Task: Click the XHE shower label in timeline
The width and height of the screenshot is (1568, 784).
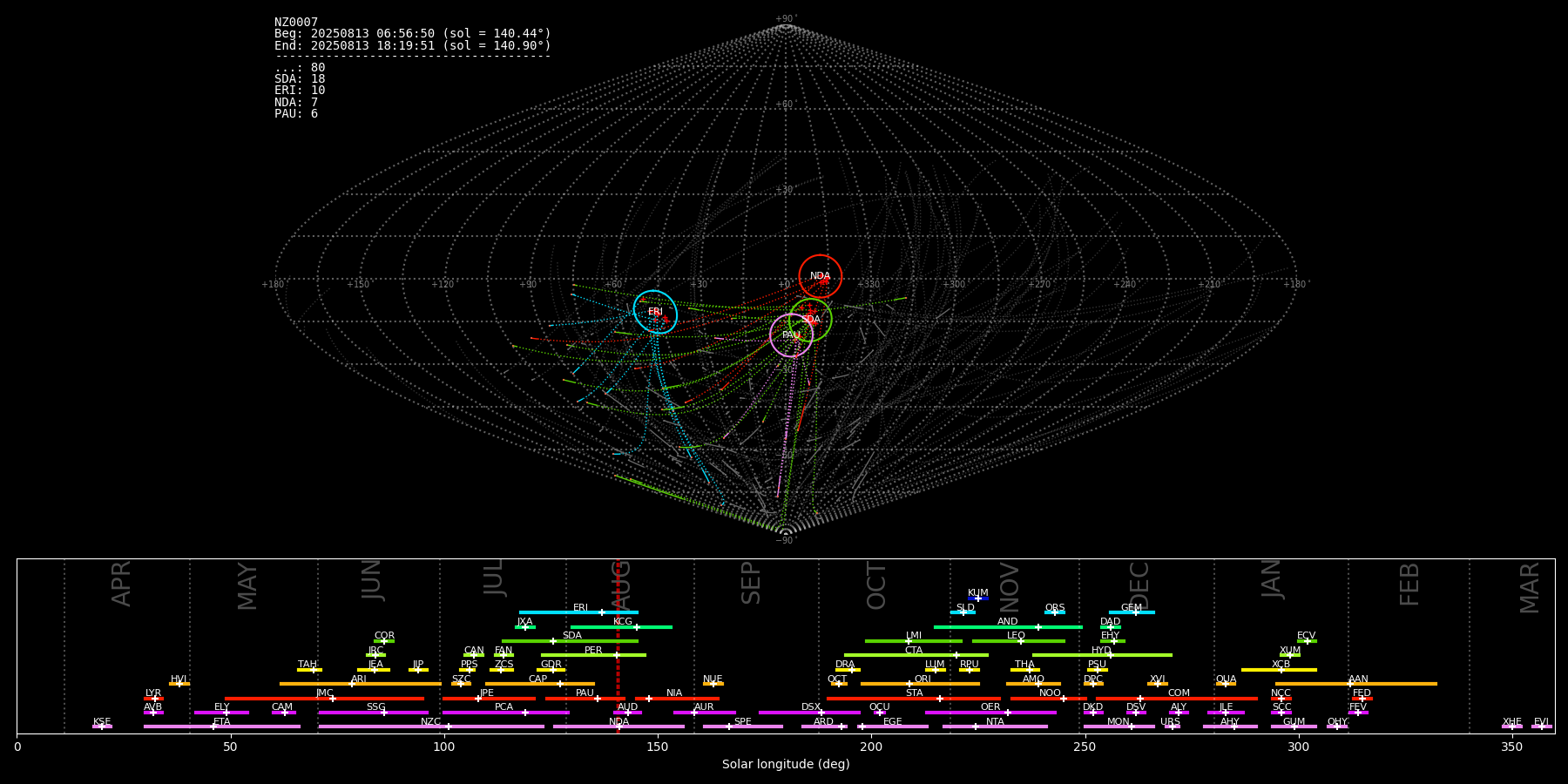Action: [x=1511, y=722]
